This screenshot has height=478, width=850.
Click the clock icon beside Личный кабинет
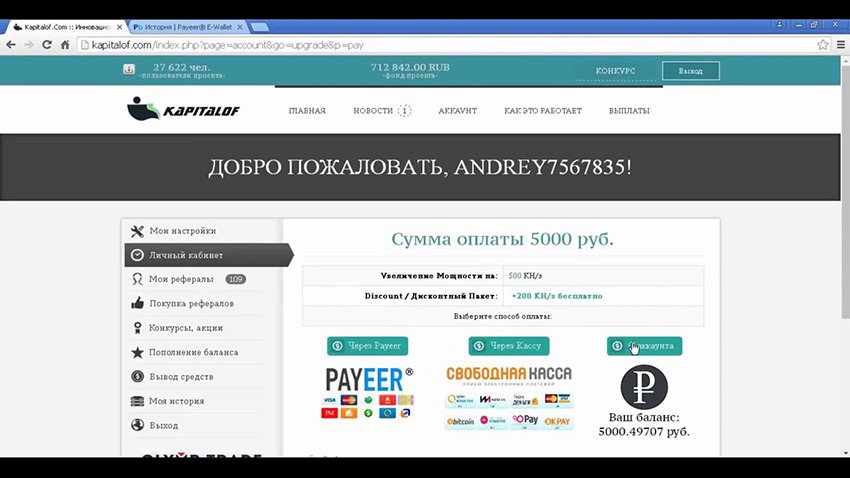137,255
